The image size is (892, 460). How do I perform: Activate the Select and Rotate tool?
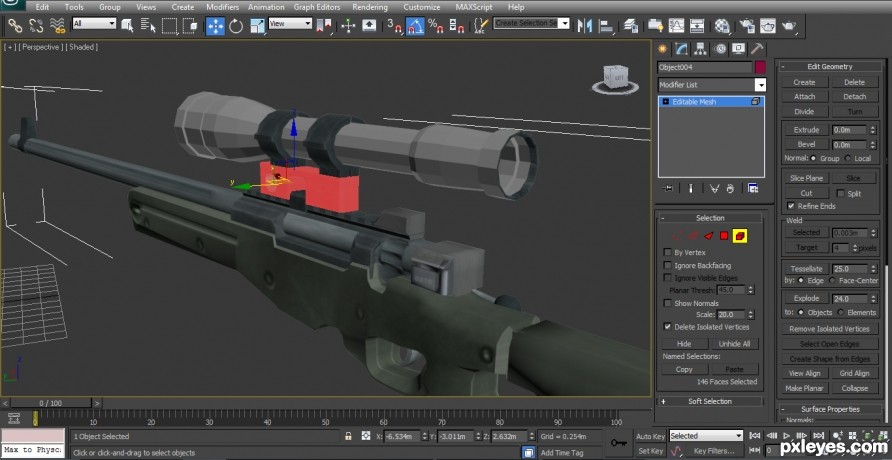tap(236, 25)
